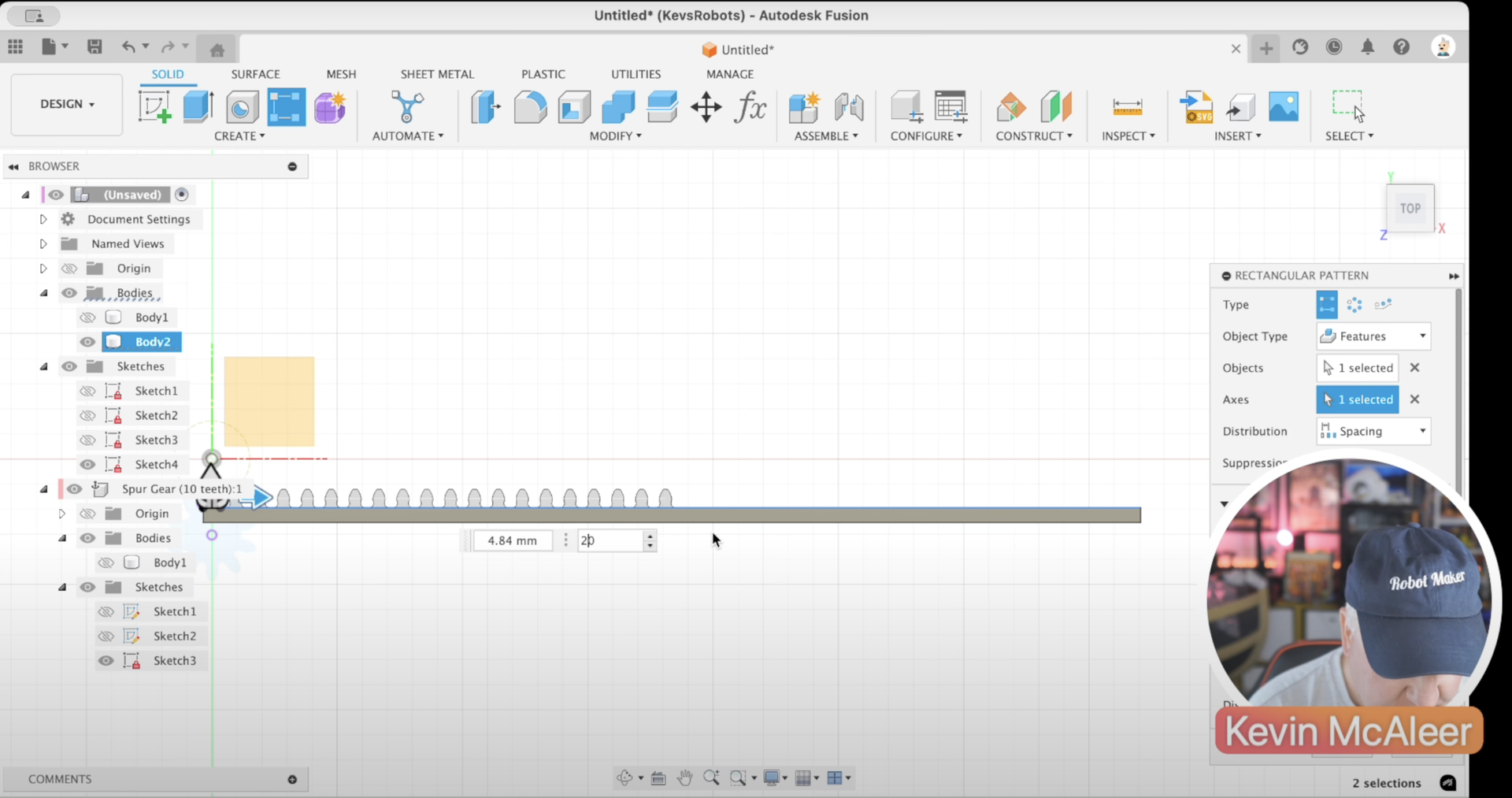Select the Press Pull icon
This screenshot has width=1512, height=798.
tap(486, 106)
